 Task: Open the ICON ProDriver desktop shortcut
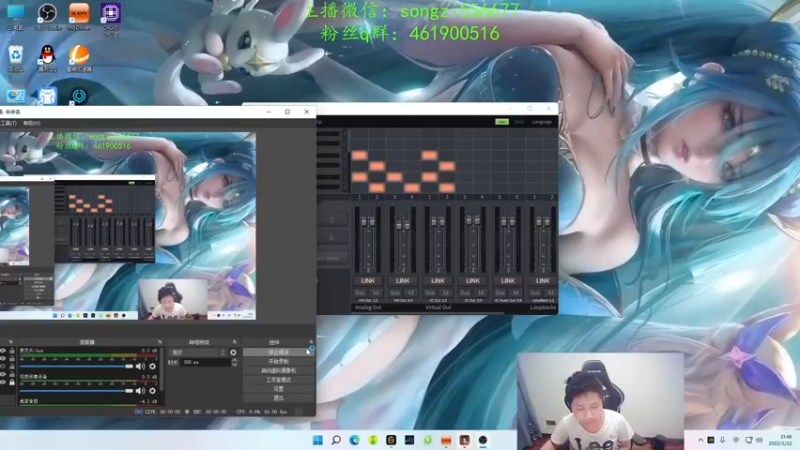pos(79,17)
